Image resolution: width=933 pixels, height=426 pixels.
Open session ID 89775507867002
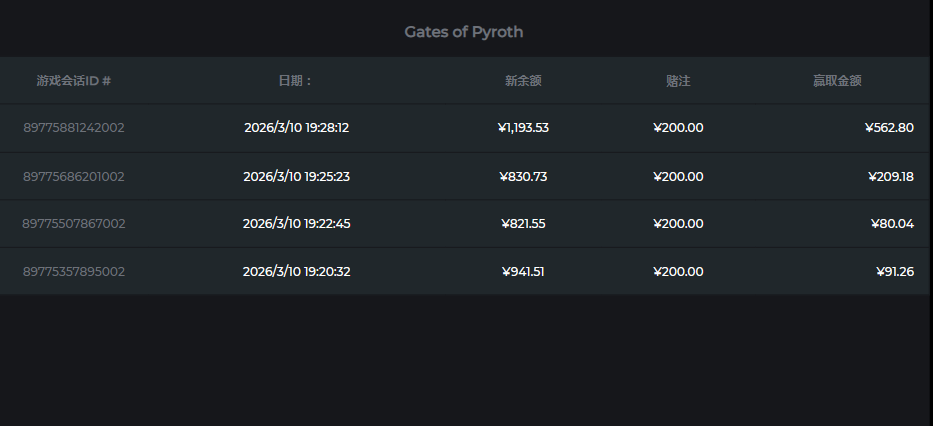(74, 224)
